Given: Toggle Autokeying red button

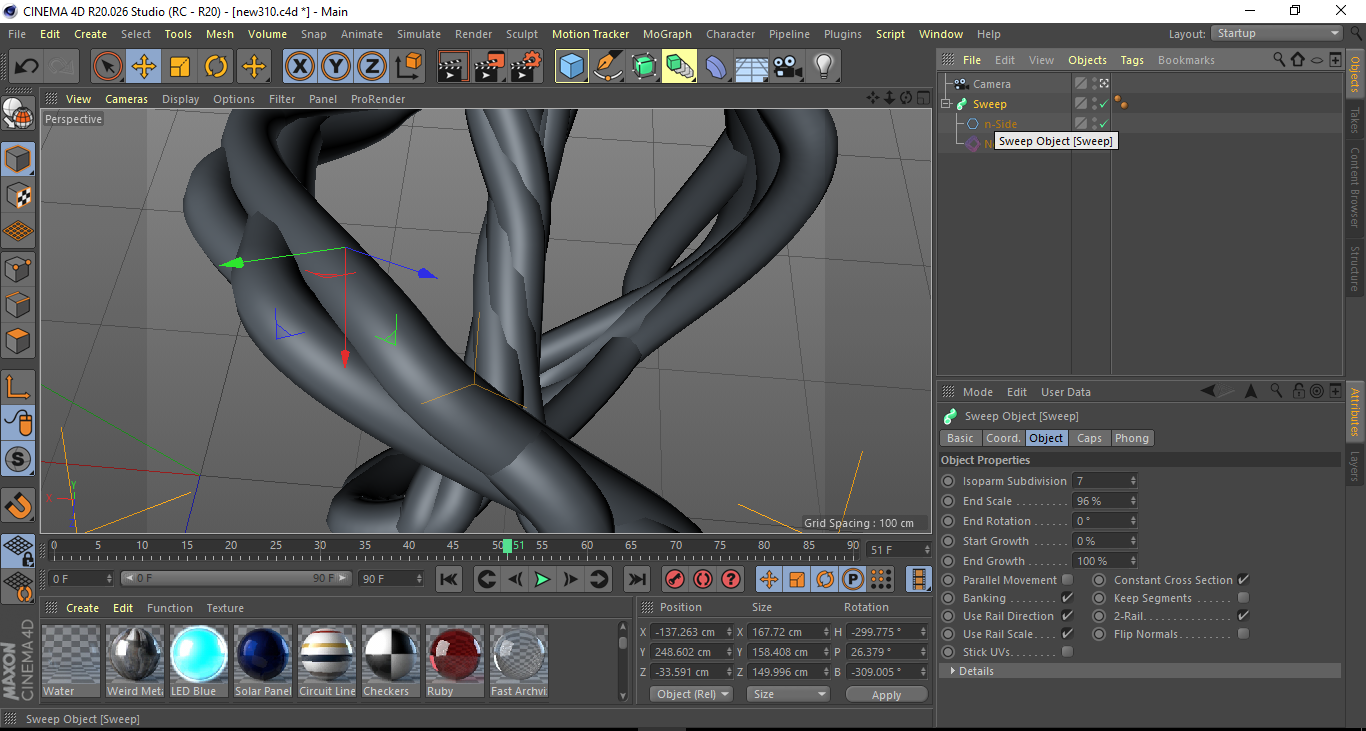Looking at the screenshot, I should pos(703,579).
